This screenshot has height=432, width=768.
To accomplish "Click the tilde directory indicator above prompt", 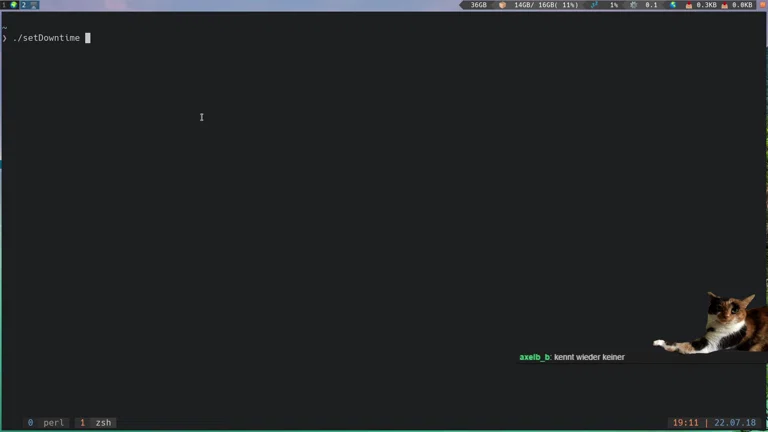I will 4,27.
